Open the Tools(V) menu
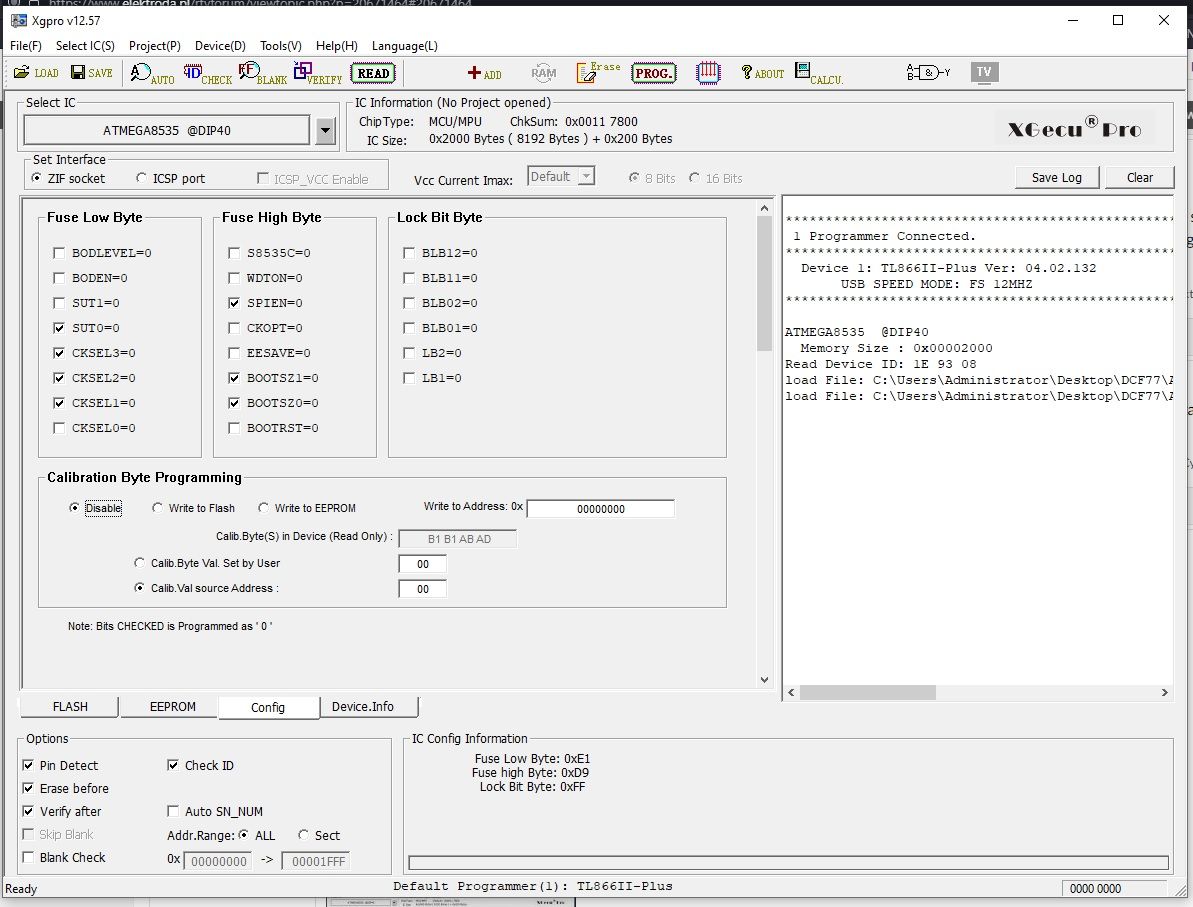Screen dimensions: 1193x907 pyautogui.click(x=281, y=46)
